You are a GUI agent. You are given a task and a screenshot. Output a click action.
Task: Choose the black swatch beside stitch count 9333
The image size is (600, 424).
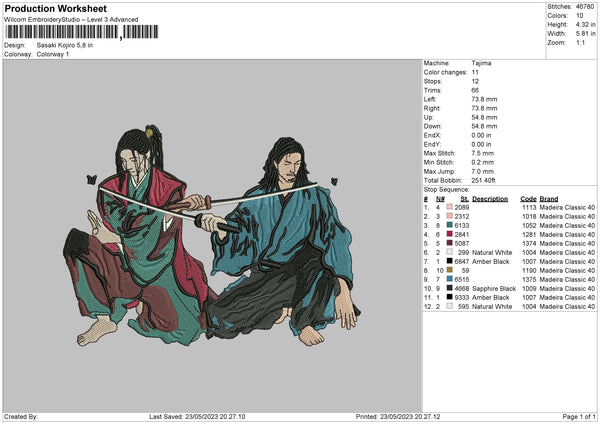point(449,297)
